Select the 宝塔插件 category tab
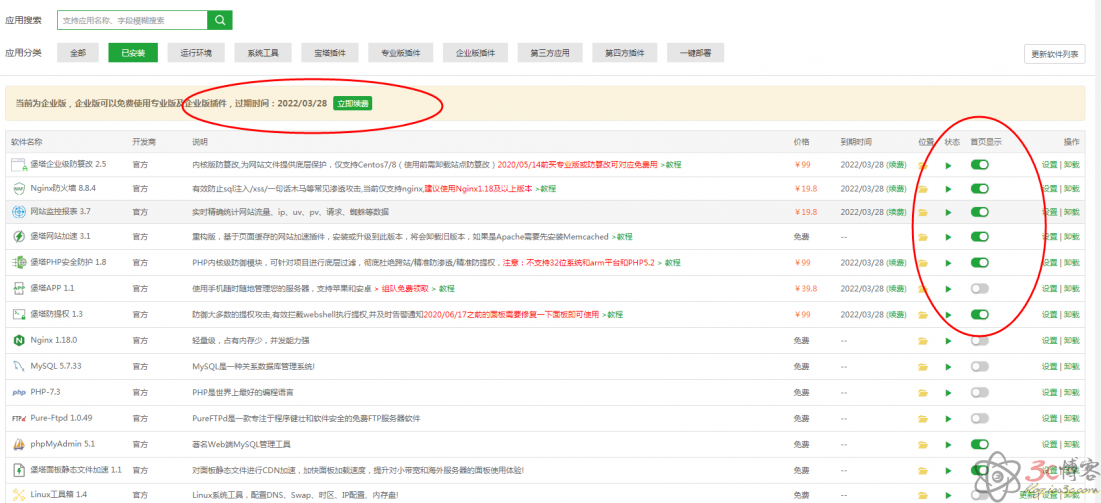This screenshot has width=1101, height=503. click(330, 53)
